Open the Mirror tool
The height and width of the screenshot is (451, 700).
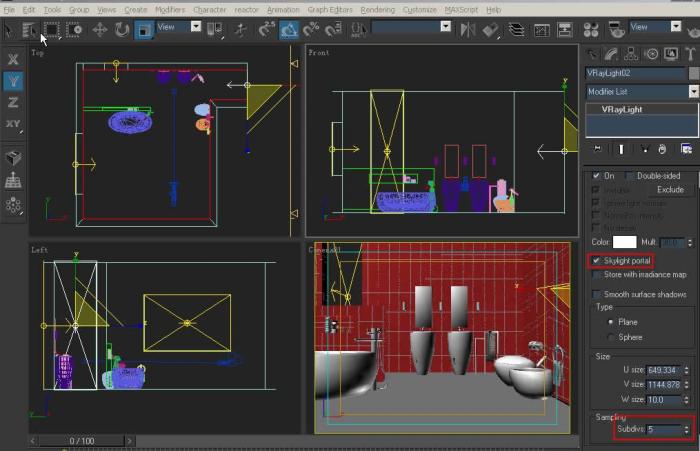pyautogui.click(x=467, y=30)
